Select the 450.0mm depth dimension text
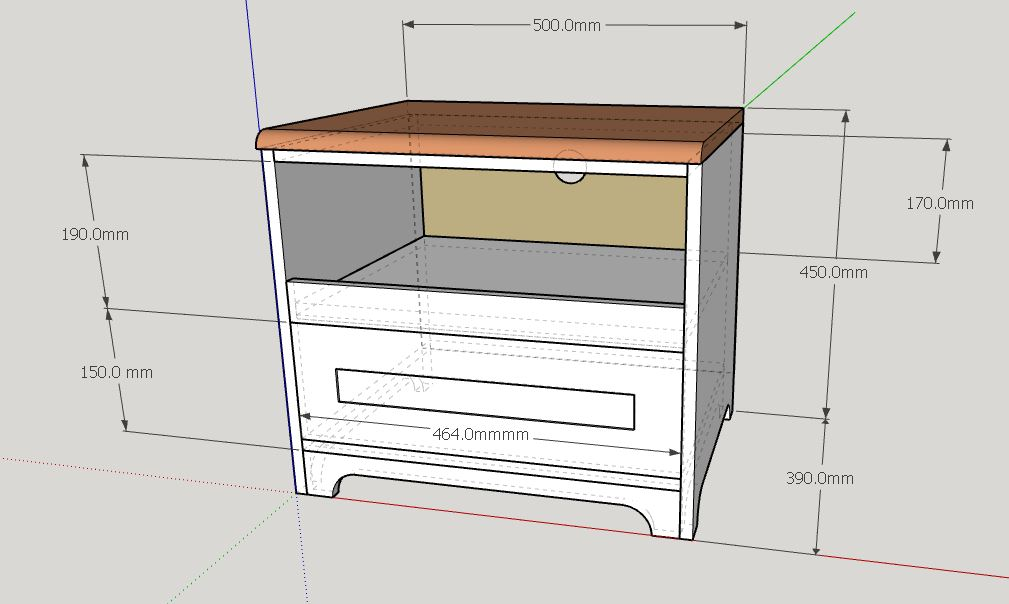 833,272
